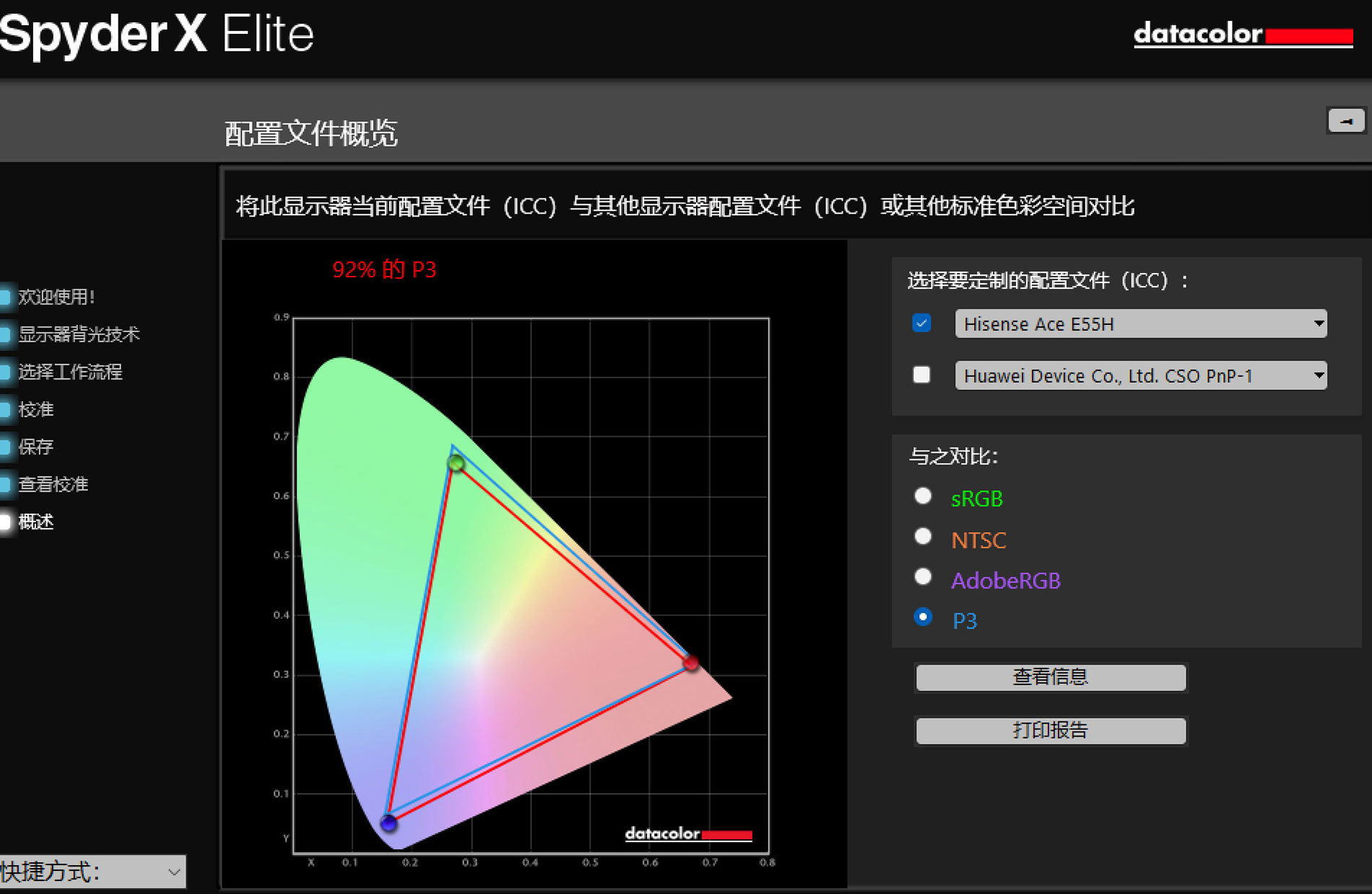Image resolution: width=1372 pixels, height=894 pixels.
Task: Click the ICC comparison description text
Action: [685, 207]
